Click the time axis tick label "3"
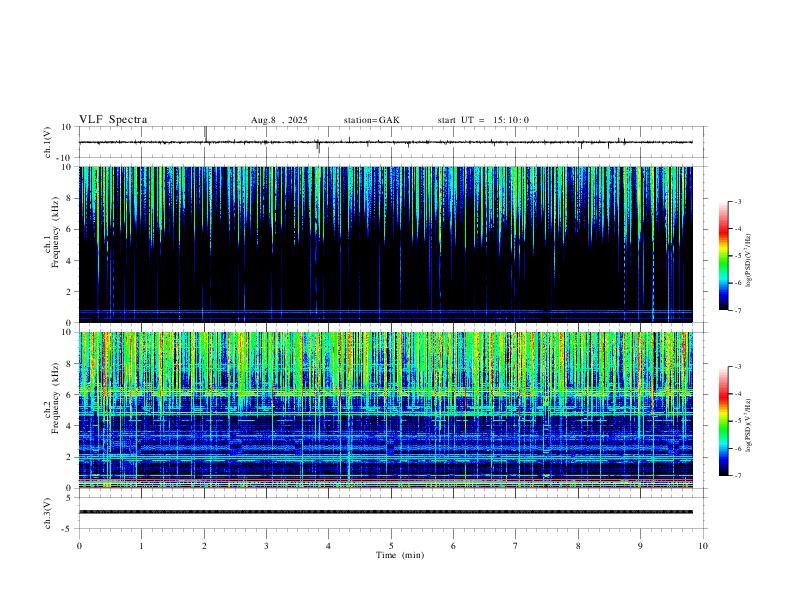Image resolution: width=792 pixels, height=612 pixels. pyautogui.click(x=266, y=546)
